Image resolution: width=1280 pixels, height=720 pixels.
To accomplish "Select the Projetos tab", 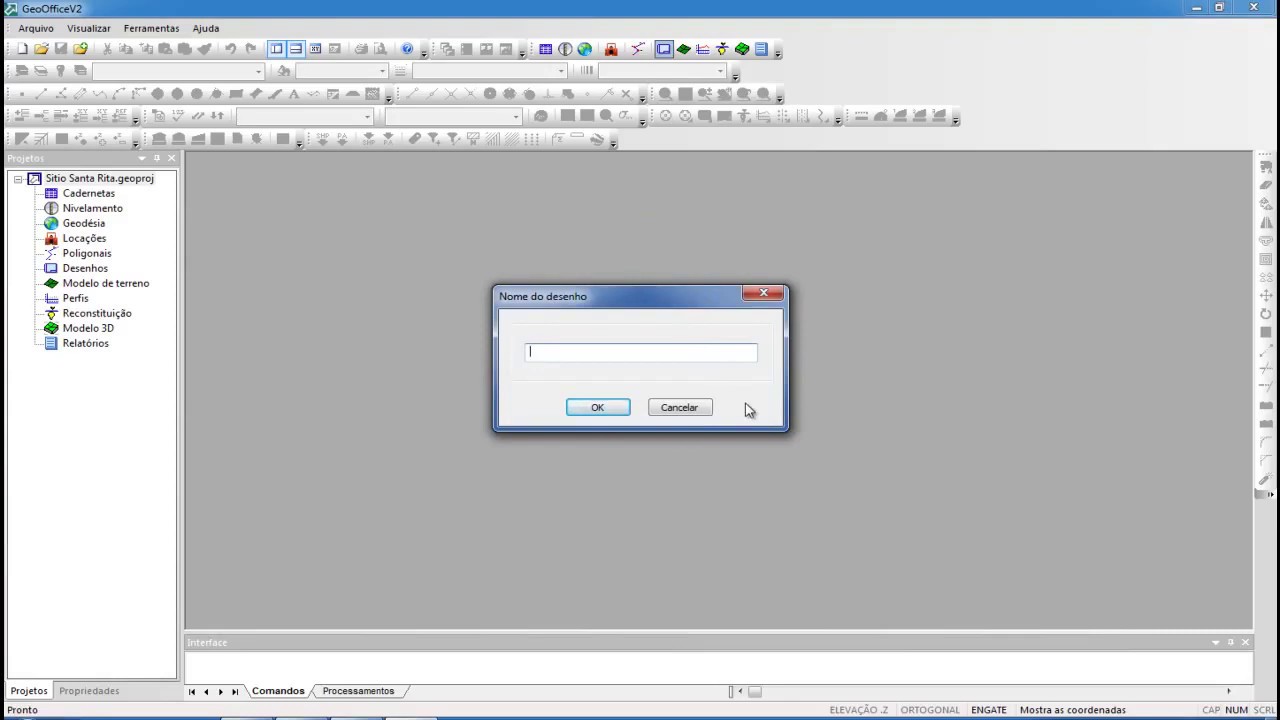I will coord(29,691).
